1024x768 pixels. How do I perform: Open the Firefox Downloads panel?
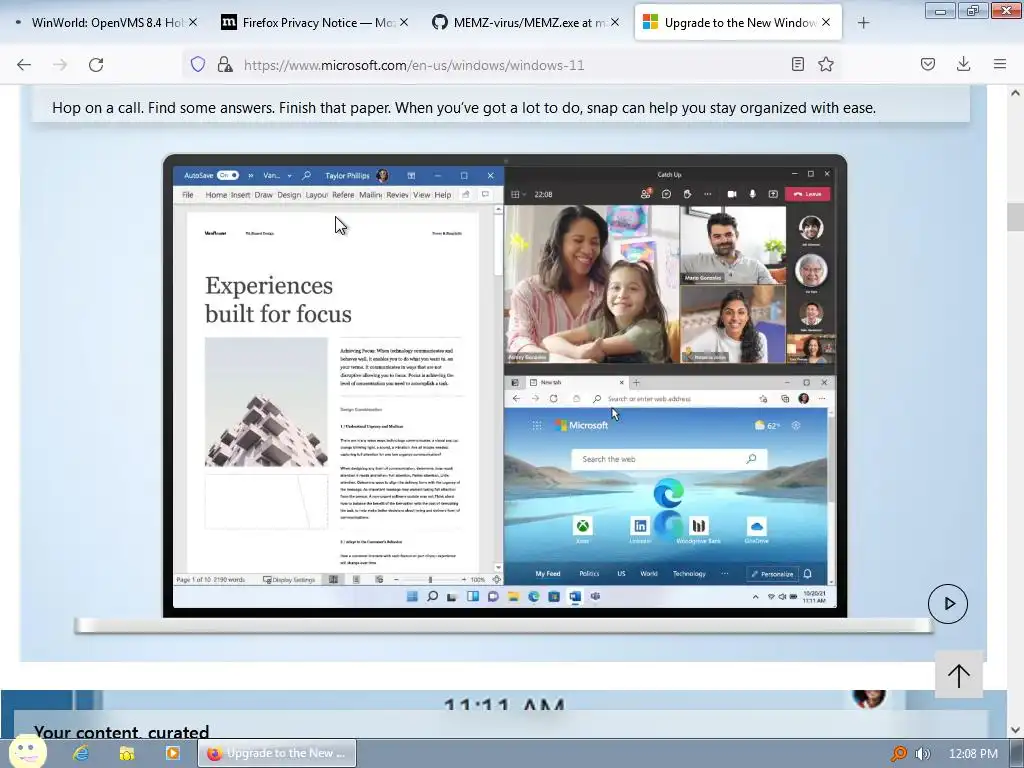coord(963,64)
